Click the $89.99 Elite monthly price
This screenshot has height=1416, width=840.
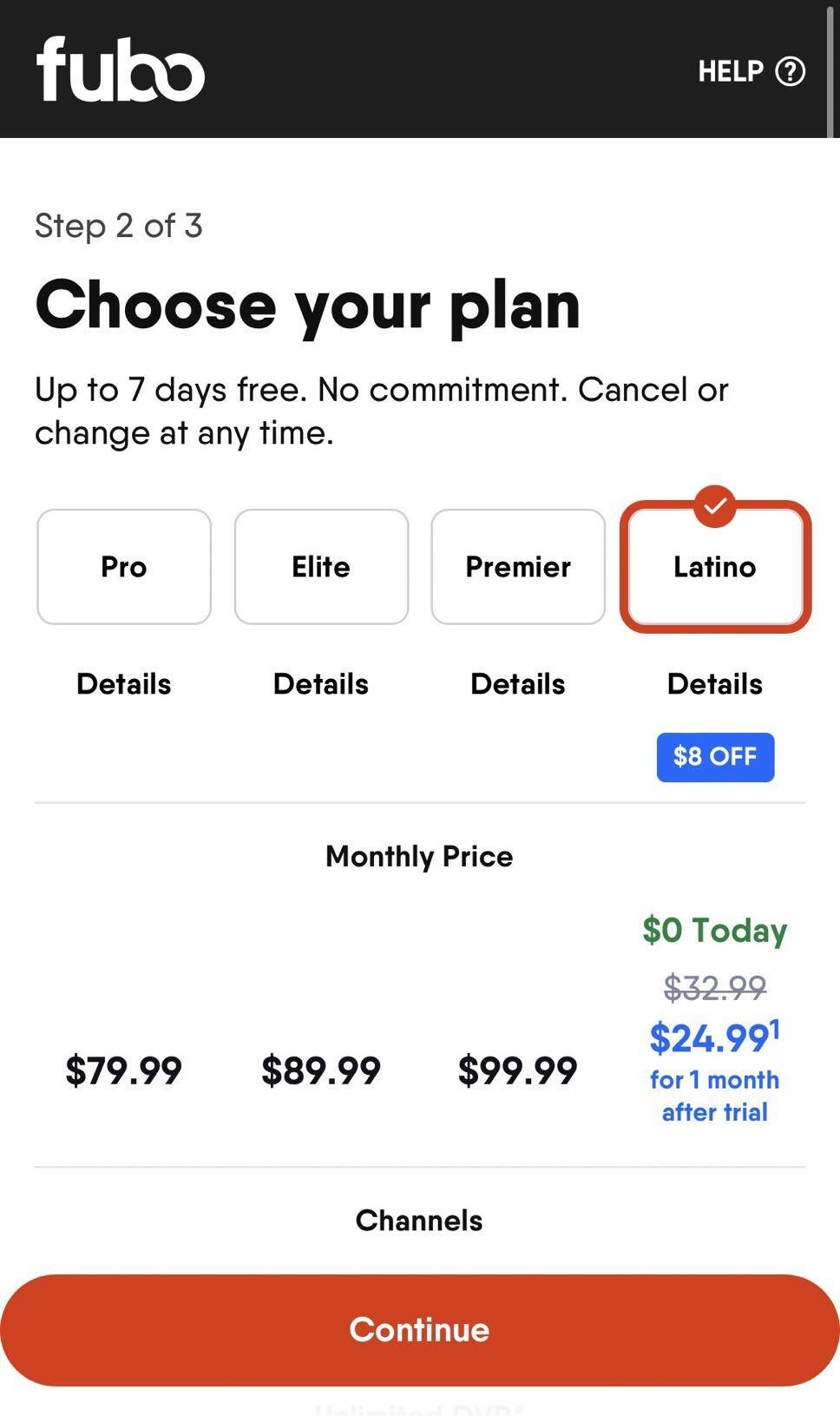321,1070
